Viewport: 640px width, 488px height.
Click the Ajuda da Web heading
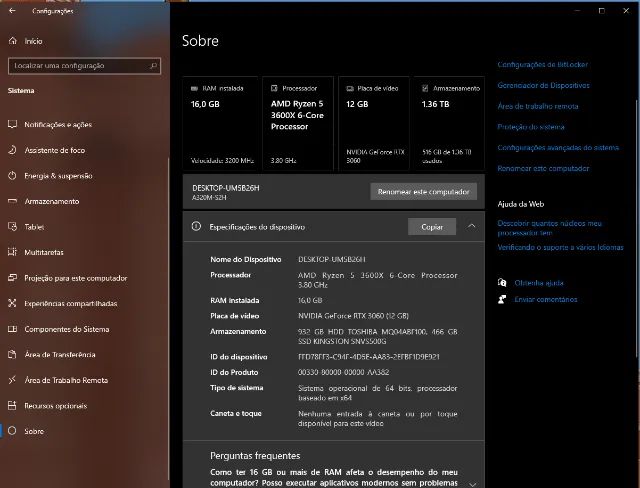pos(520,204)
